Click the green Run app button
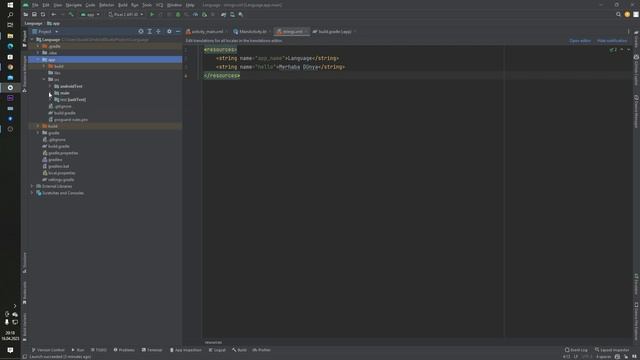640x360 pixels. (x=152, y=14)
